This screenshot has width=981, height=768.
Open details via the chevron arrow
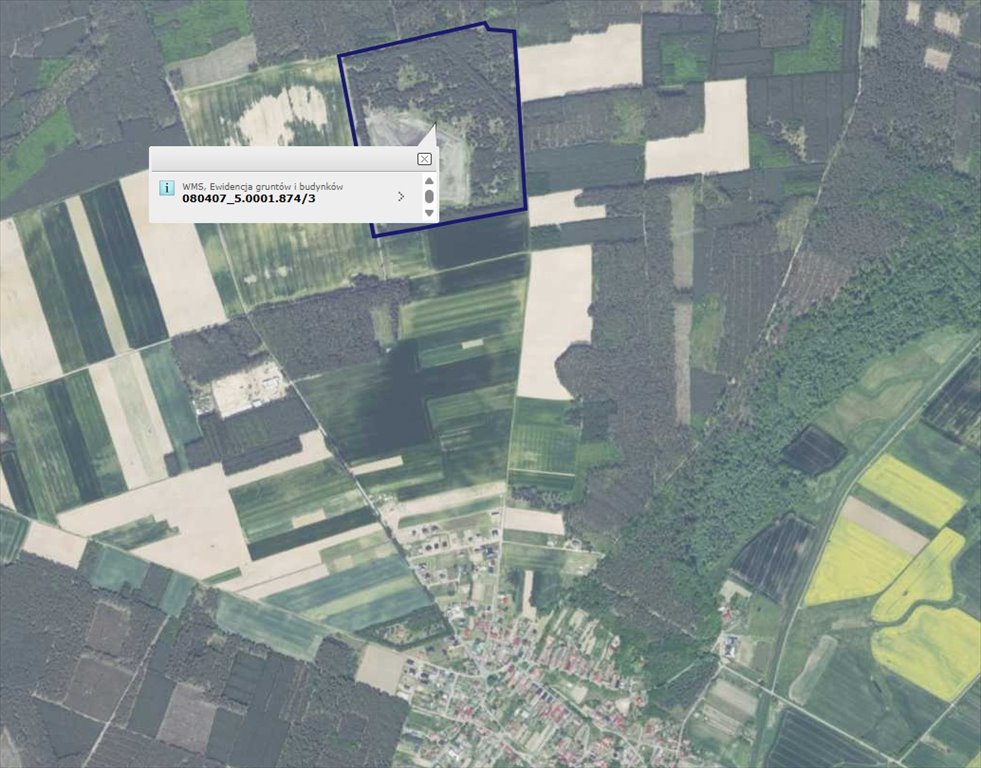click(401, 195)
